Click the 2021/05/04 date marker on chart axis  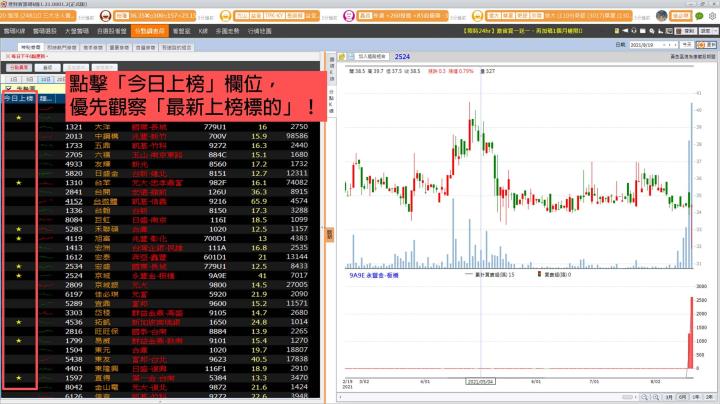(x=480, y=382)
